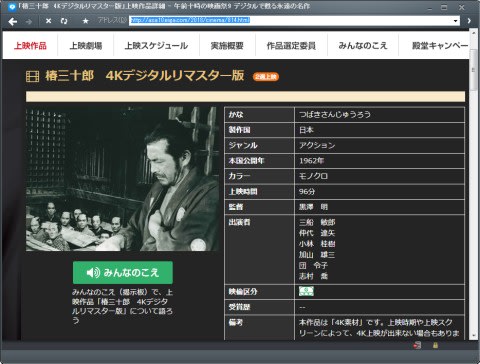Click scrollbar down arrow

473,335
